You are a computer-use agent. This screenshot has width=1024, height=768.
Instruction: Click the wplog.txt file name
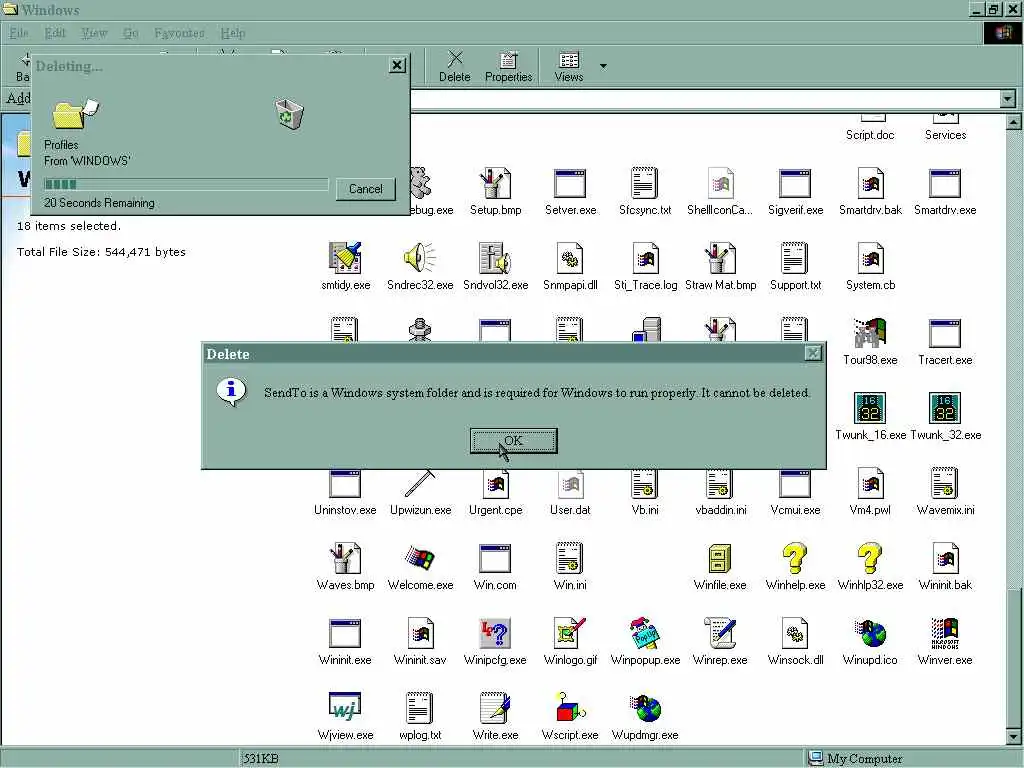click(x=420, y=735)
